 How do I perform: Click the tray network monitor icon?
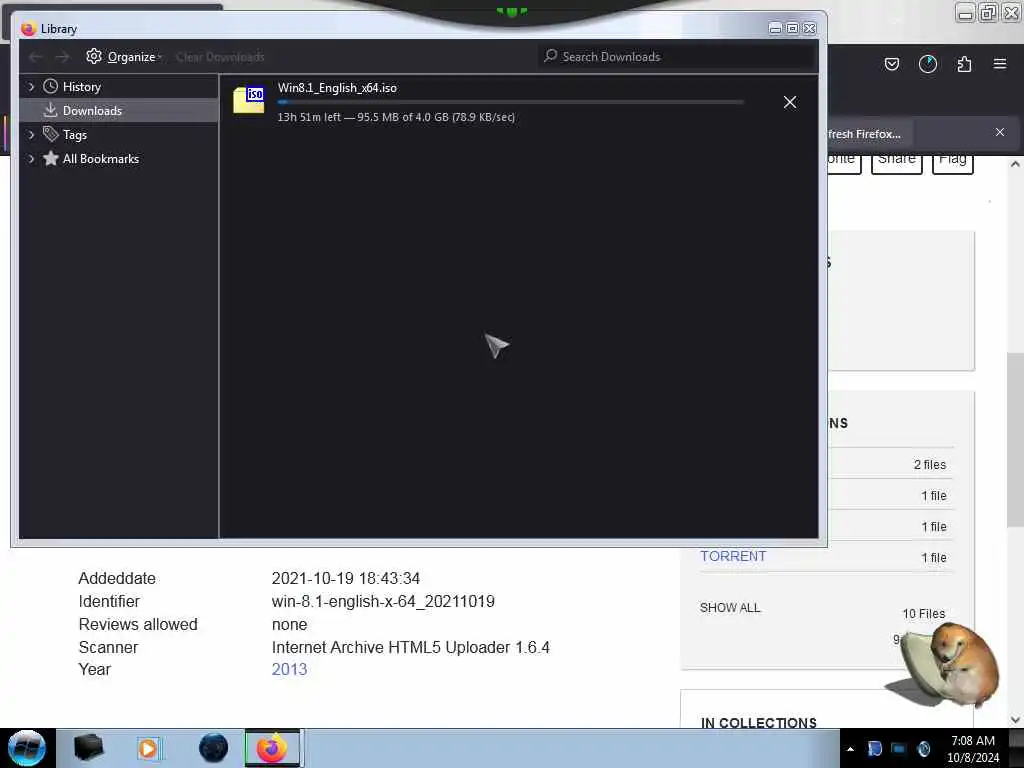899,749
